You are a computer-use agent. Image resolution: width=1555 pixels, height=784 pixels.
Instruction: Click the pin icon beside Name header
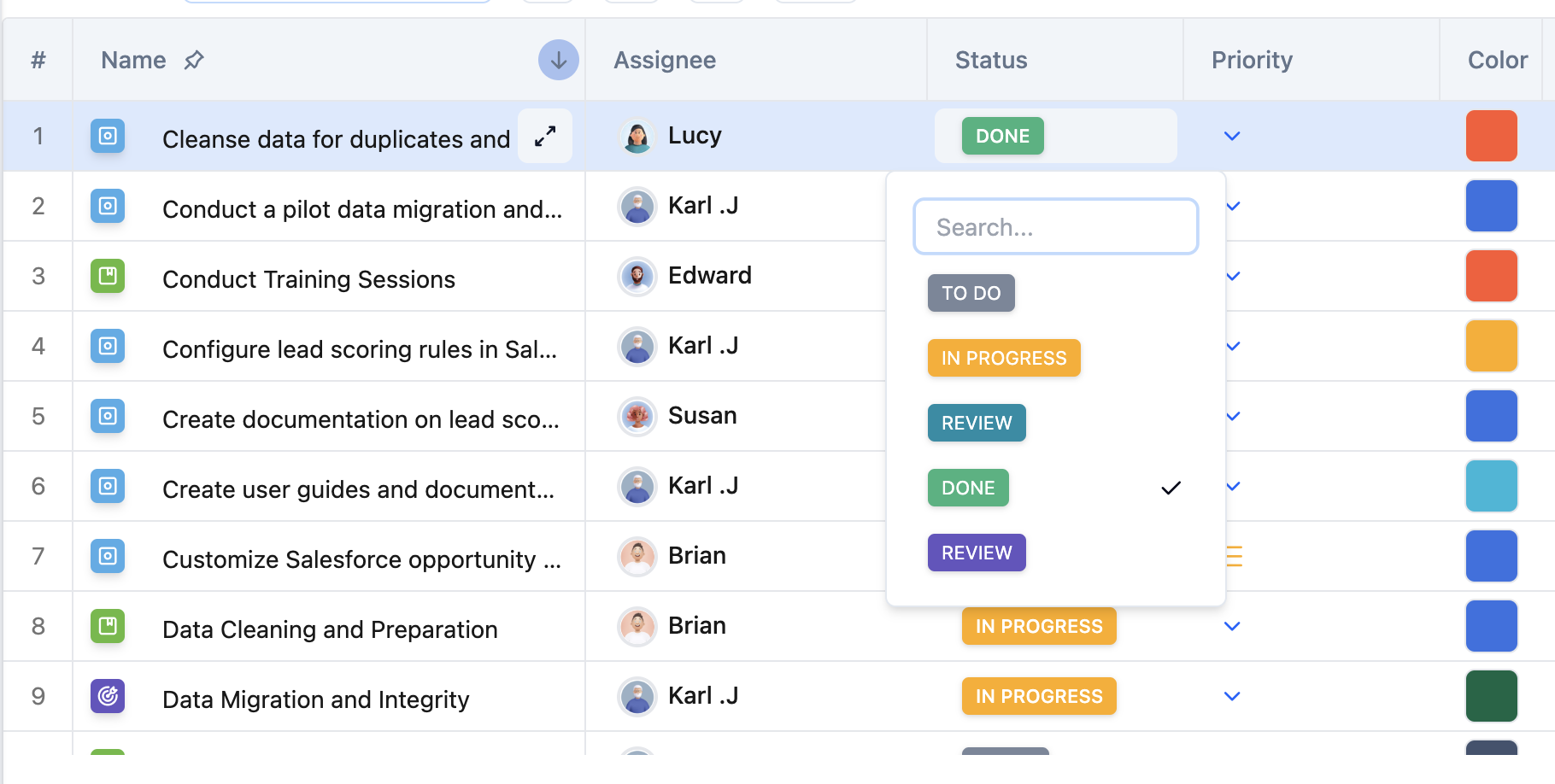(194, 60)
